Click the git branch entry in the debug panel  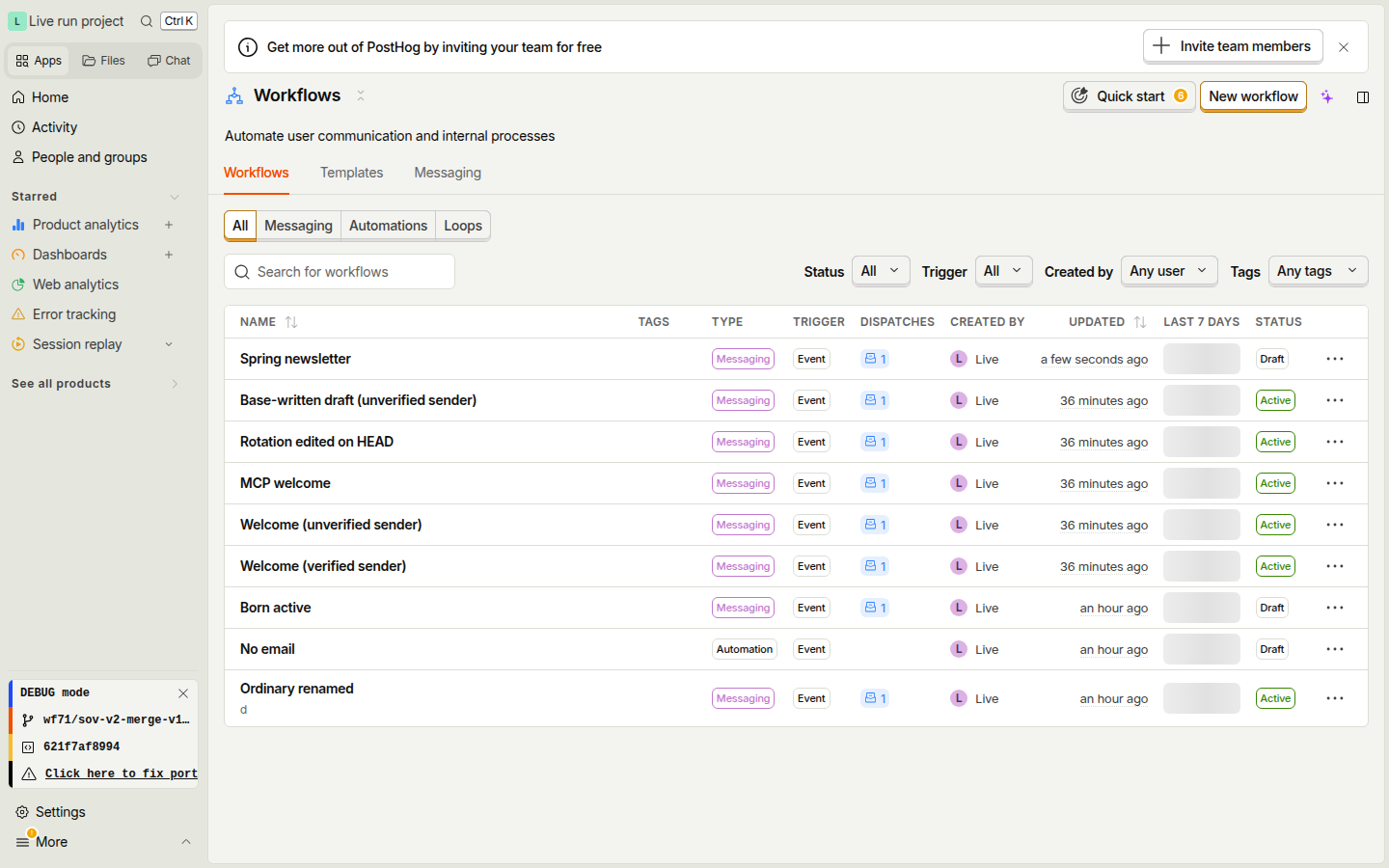104,719
